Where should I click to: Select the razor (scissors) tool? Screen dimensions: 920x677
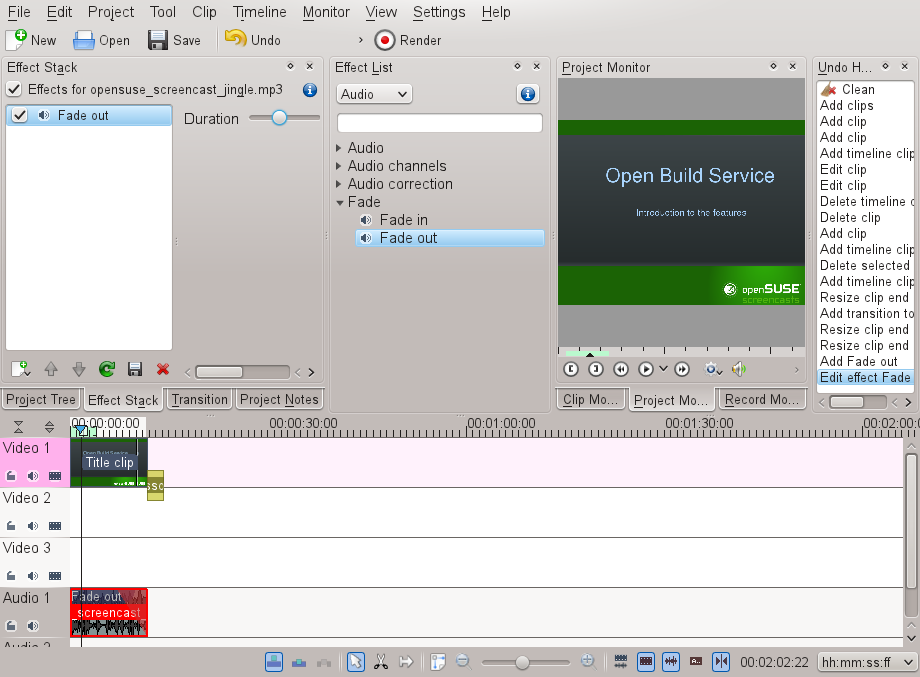pos(381,662)
